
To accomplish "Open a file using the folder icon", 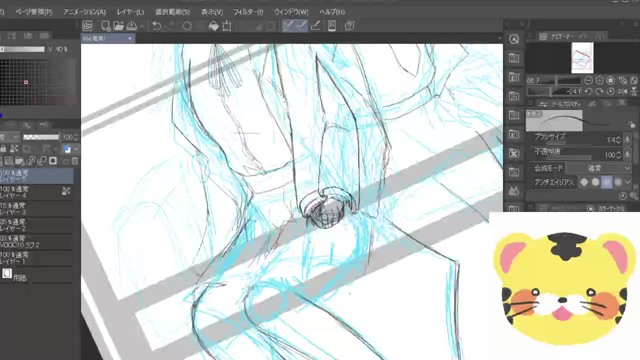I will [x=119, y=26].
